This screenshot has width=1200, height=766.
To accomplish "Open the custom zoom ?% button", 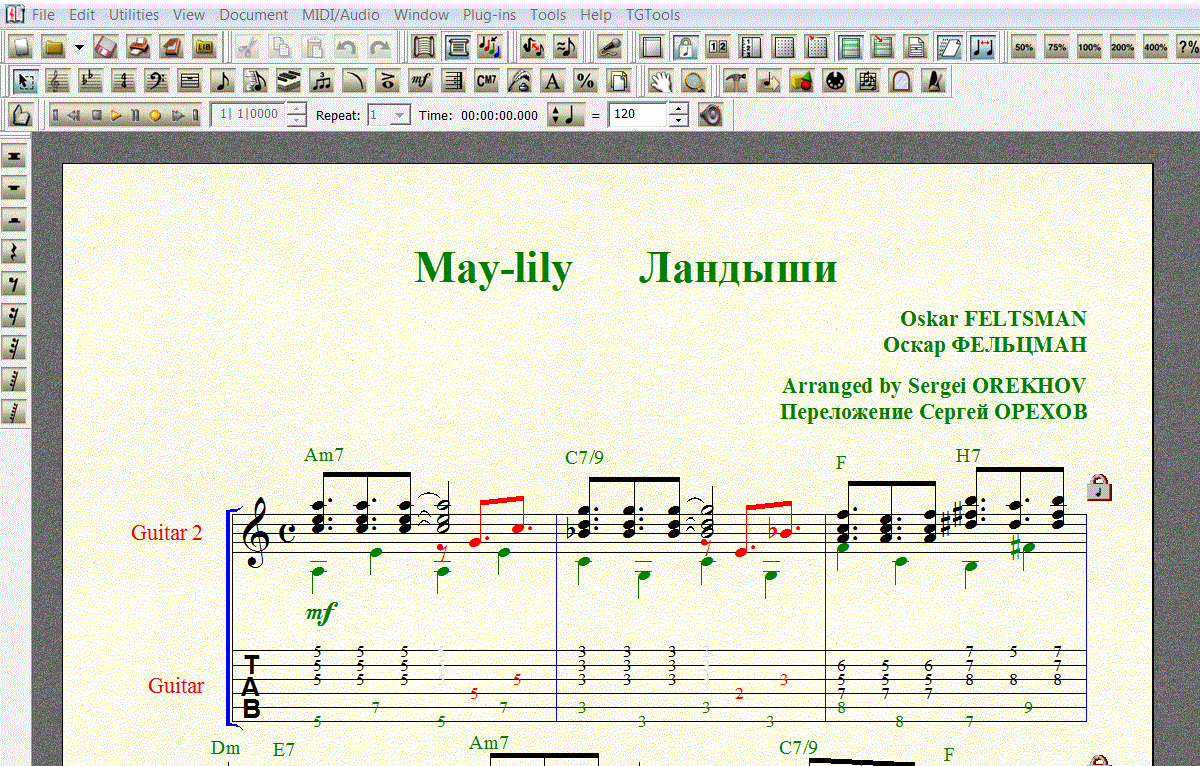I will [x=1188, y=47].
